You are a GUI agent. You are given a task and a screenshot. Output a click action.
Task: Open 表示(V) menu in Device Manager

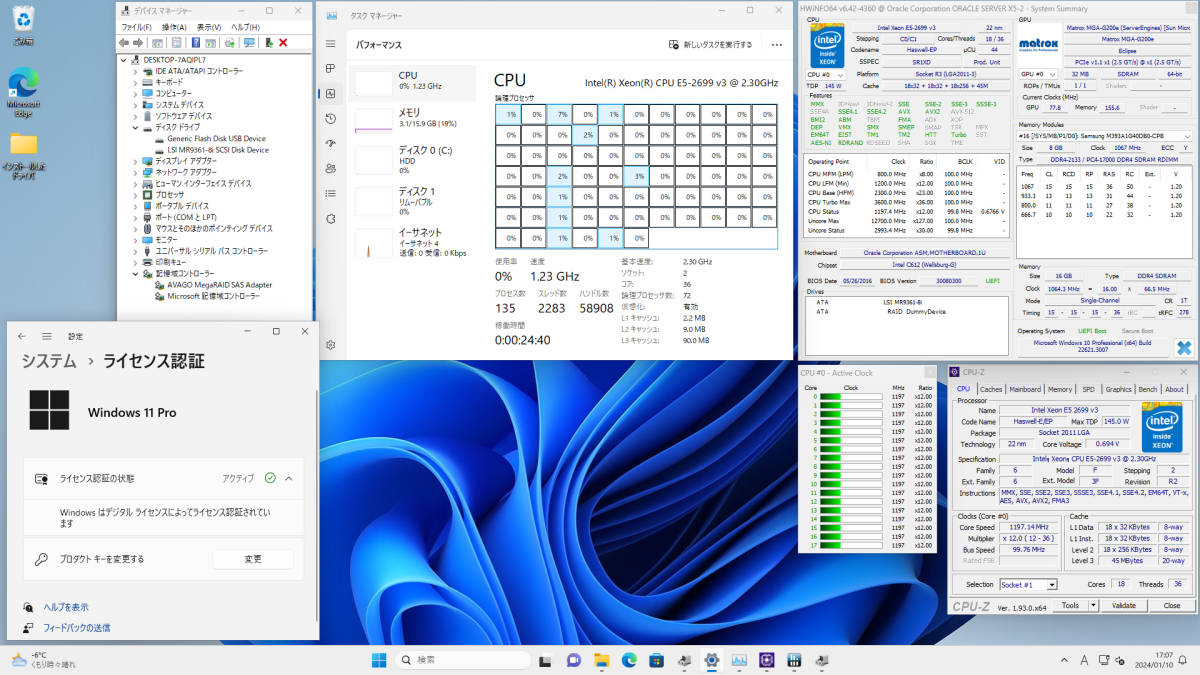(x=209, y=27)
